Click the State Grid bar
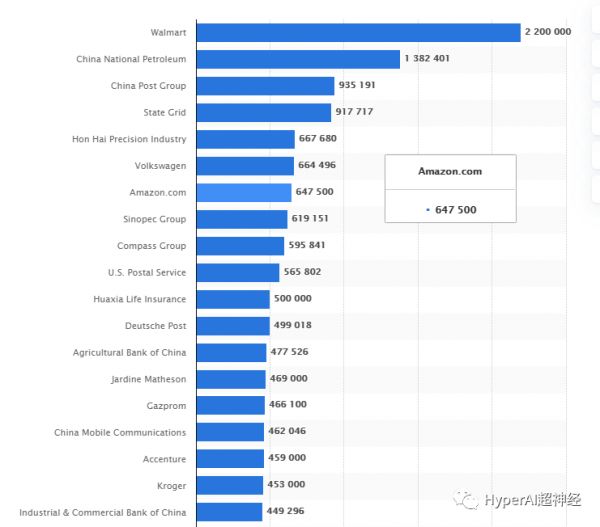 pyautogui.click(x=263, y=112)
